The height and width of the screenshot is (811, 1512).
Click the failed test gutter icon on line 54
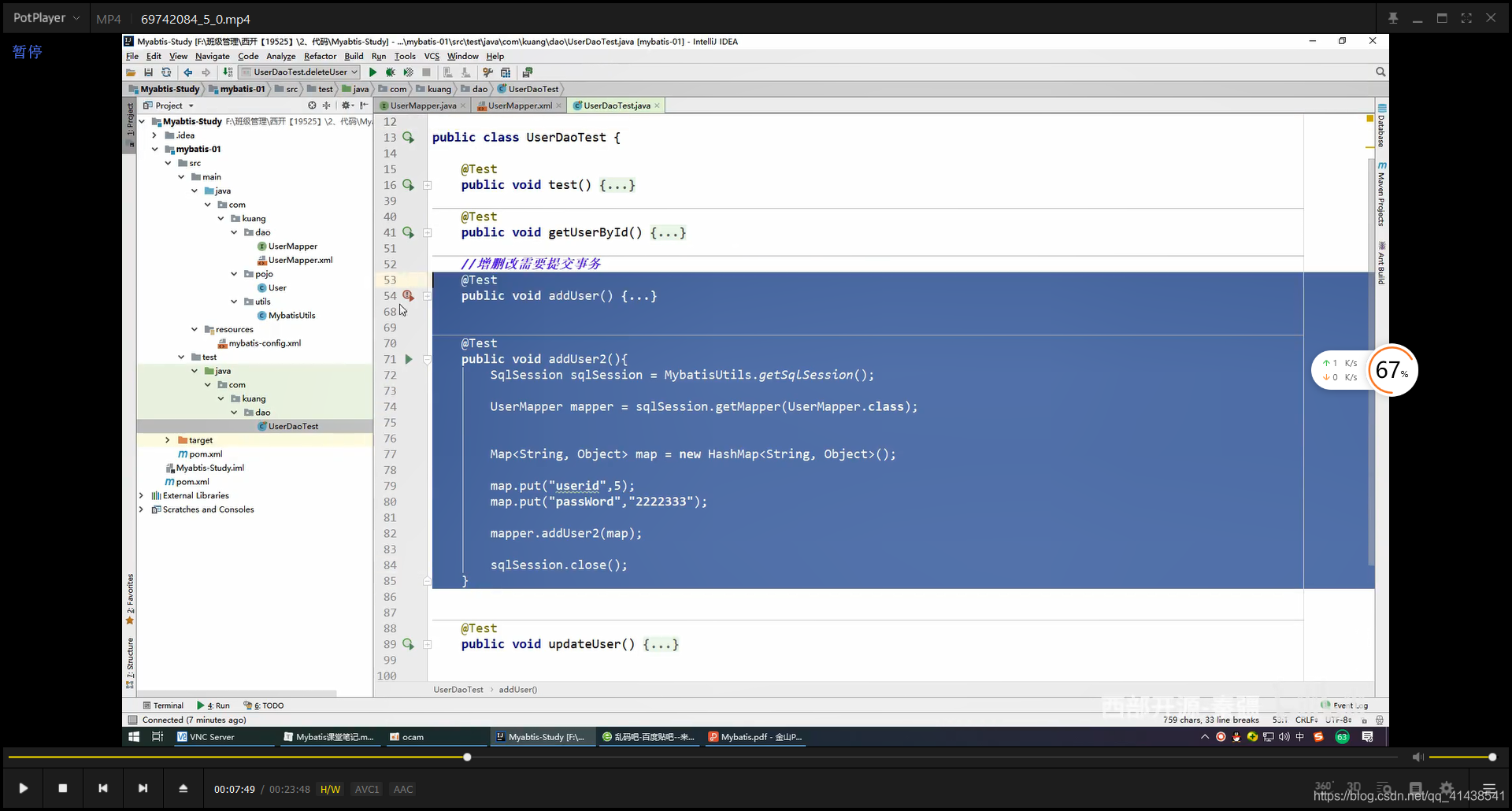click(x=408, y=296)
